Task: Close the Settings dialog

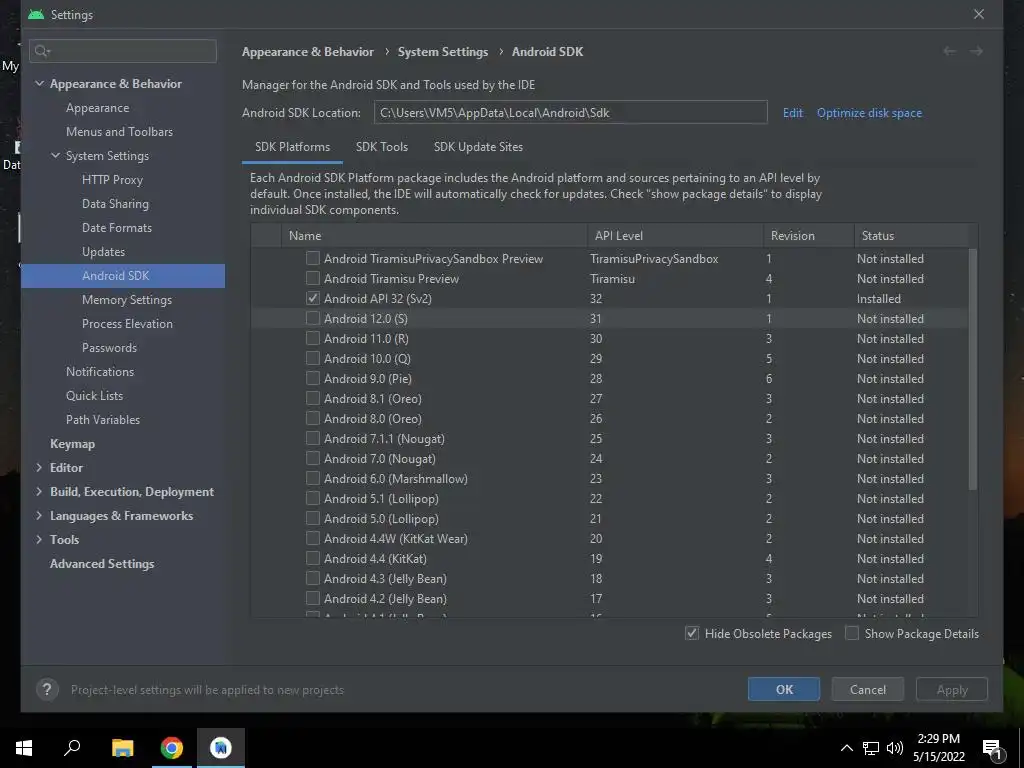Action: (x=979, y=14)
